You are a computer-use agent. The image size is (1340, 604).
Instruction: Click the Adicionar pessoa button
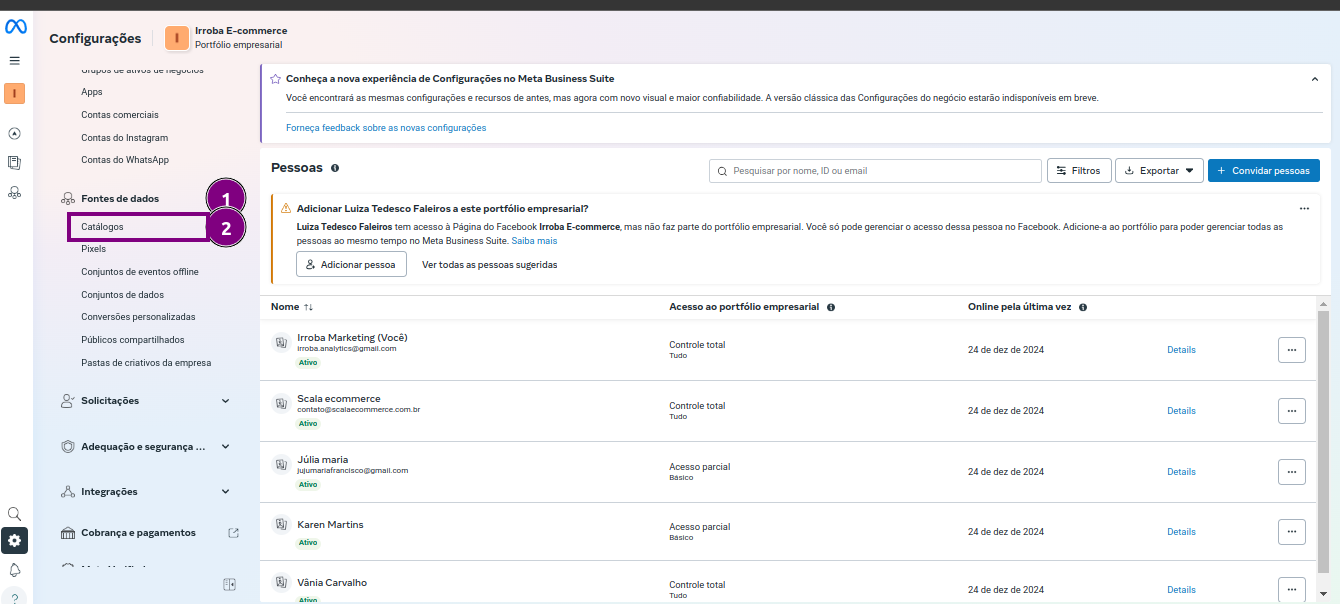click(351, 265)
